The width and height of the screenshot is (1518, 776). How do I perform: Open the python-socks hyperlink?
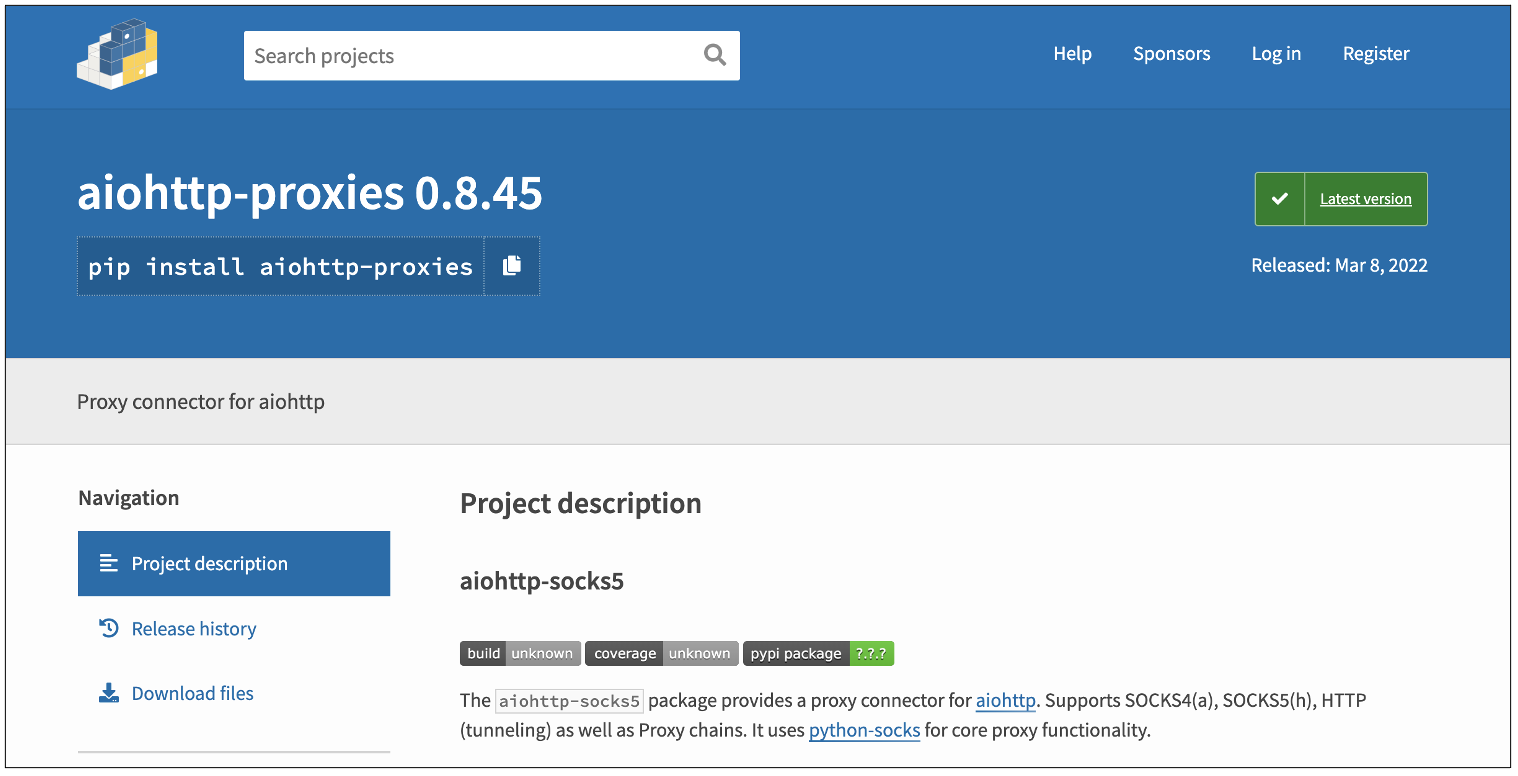[864, 730]
